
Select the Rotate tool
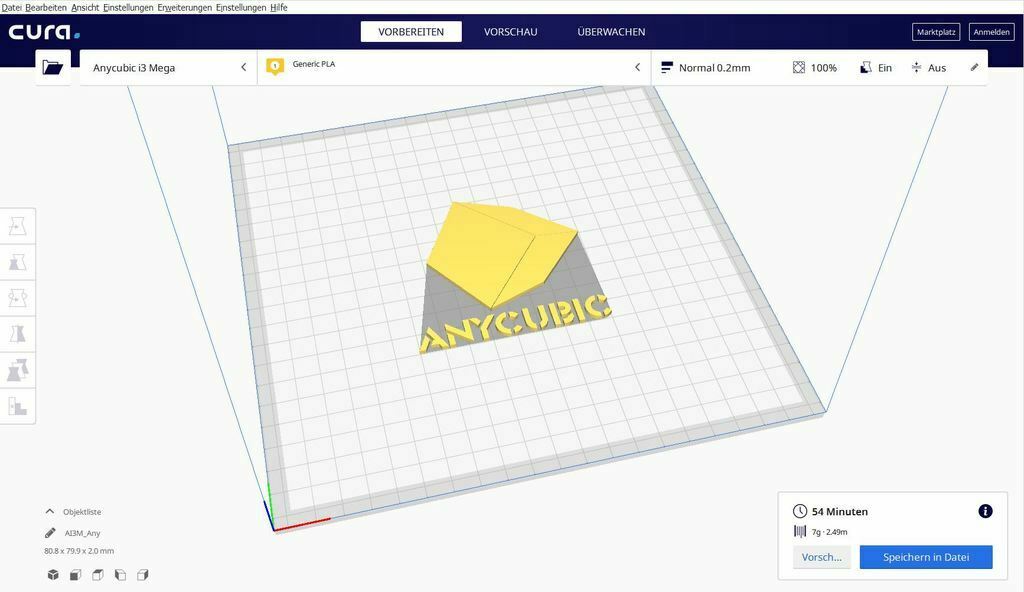tap(17, 297)
